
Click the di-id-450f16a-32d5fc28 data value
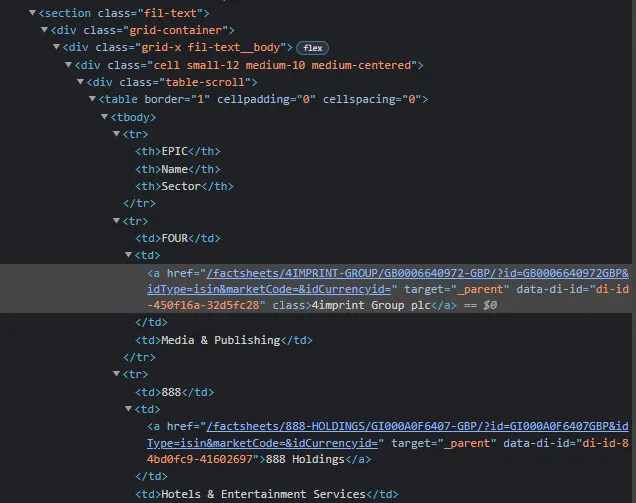pos(388,297)
